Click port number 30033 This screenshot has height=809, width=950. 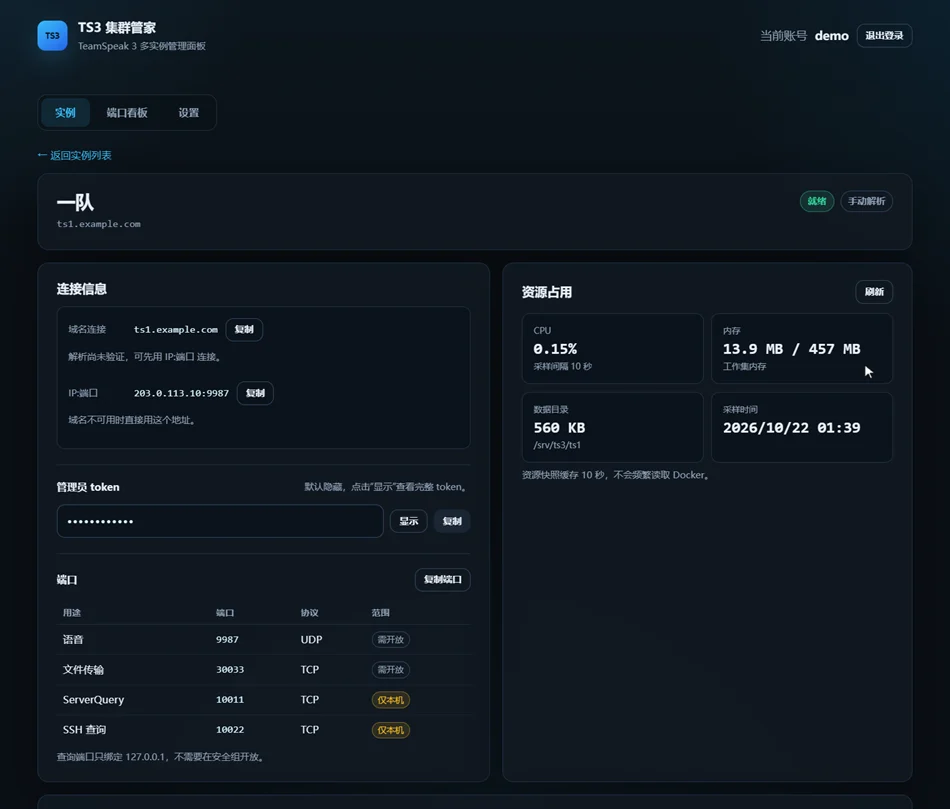coord(230,670)
